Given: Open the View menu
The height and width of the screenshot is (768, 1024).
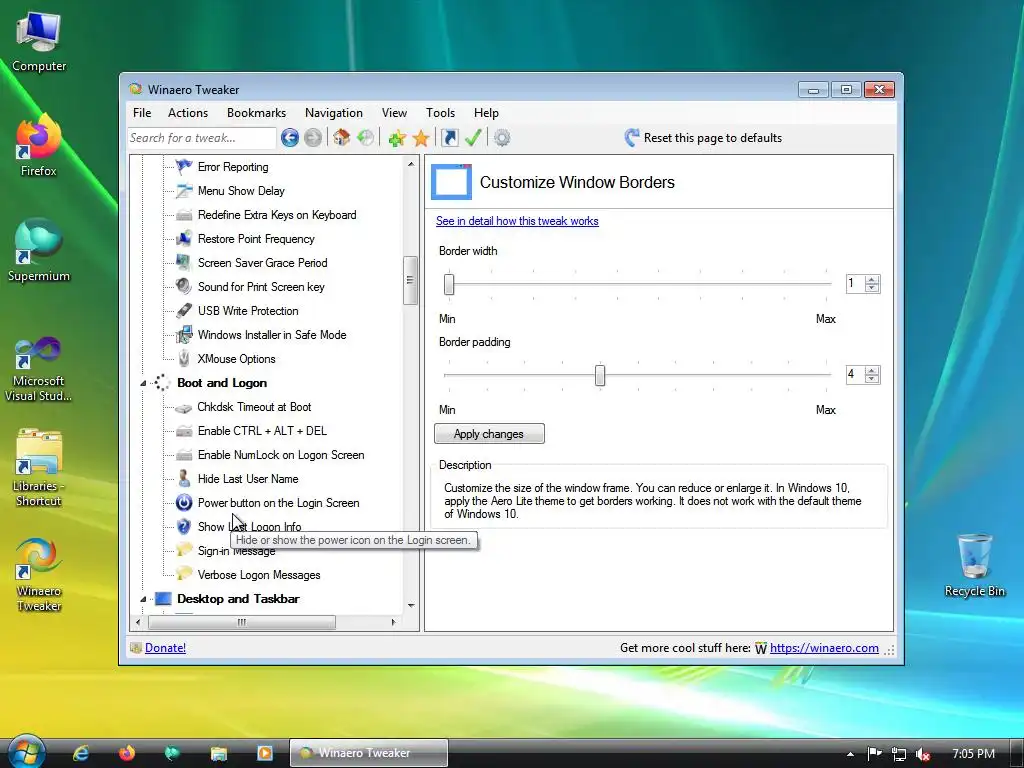Looking at the screenshot, I should coord(394,113).
